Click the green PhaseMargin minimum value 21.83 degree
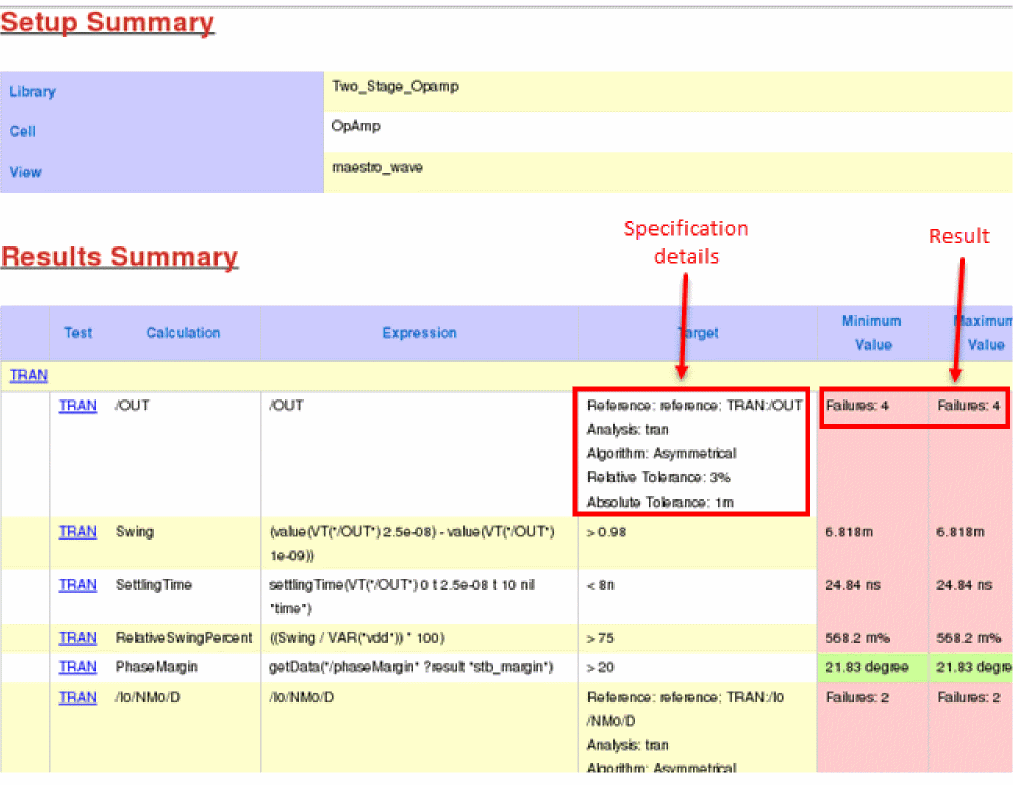This screenshot has height=785, width=1013. [867, 666]
